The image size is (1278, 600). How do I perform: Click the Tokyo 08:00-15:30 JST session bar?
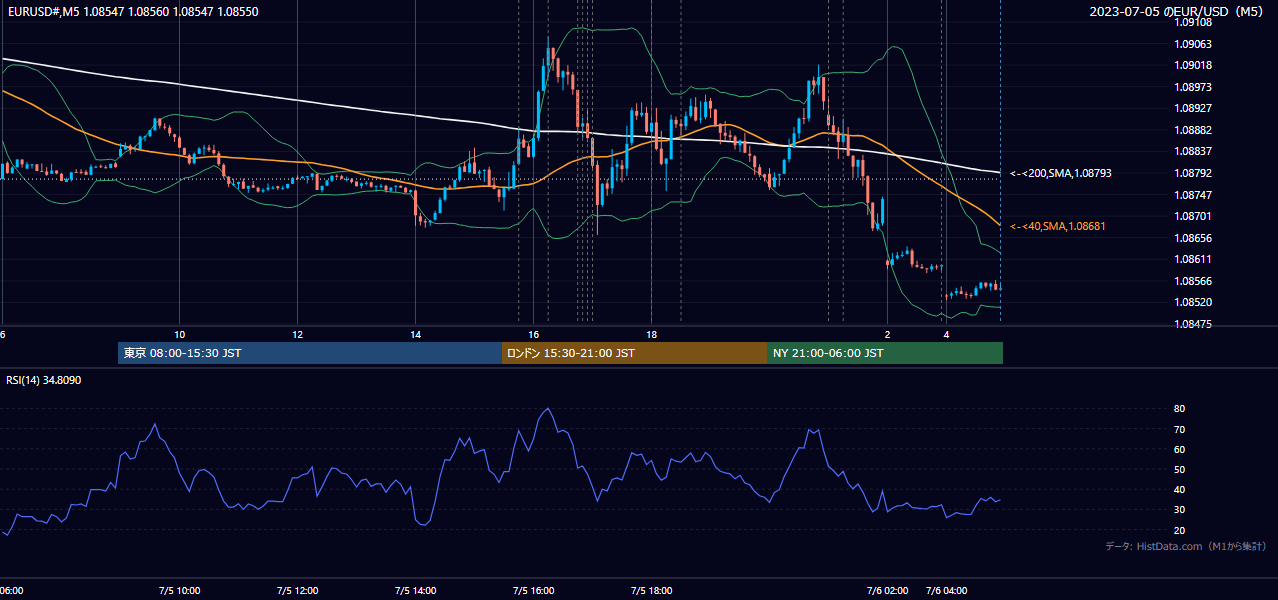[x=309, y=353]
